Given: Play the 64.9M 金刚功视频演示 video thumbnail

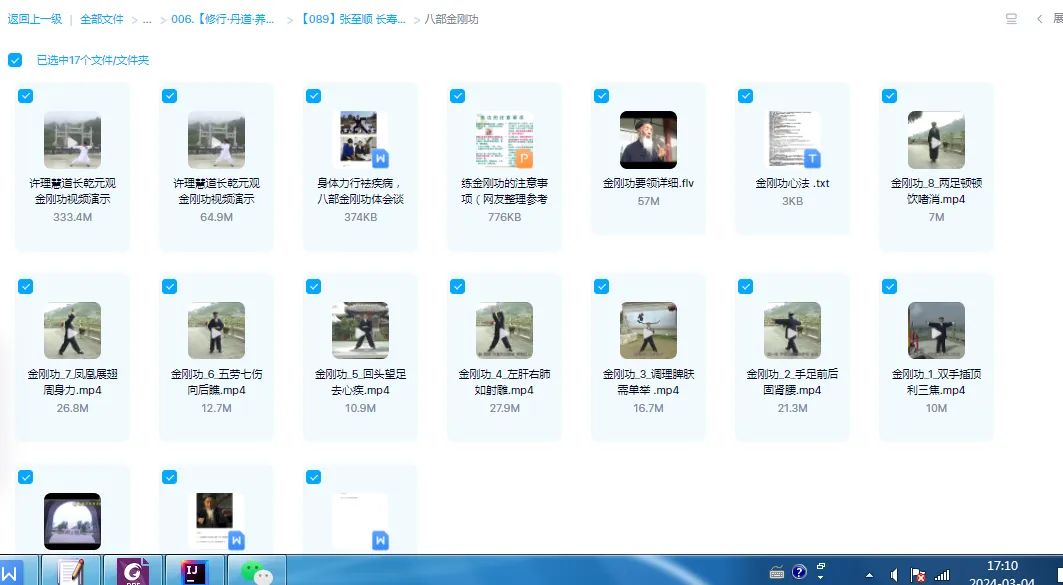Looking at the screenshot, I should (216, 140).
